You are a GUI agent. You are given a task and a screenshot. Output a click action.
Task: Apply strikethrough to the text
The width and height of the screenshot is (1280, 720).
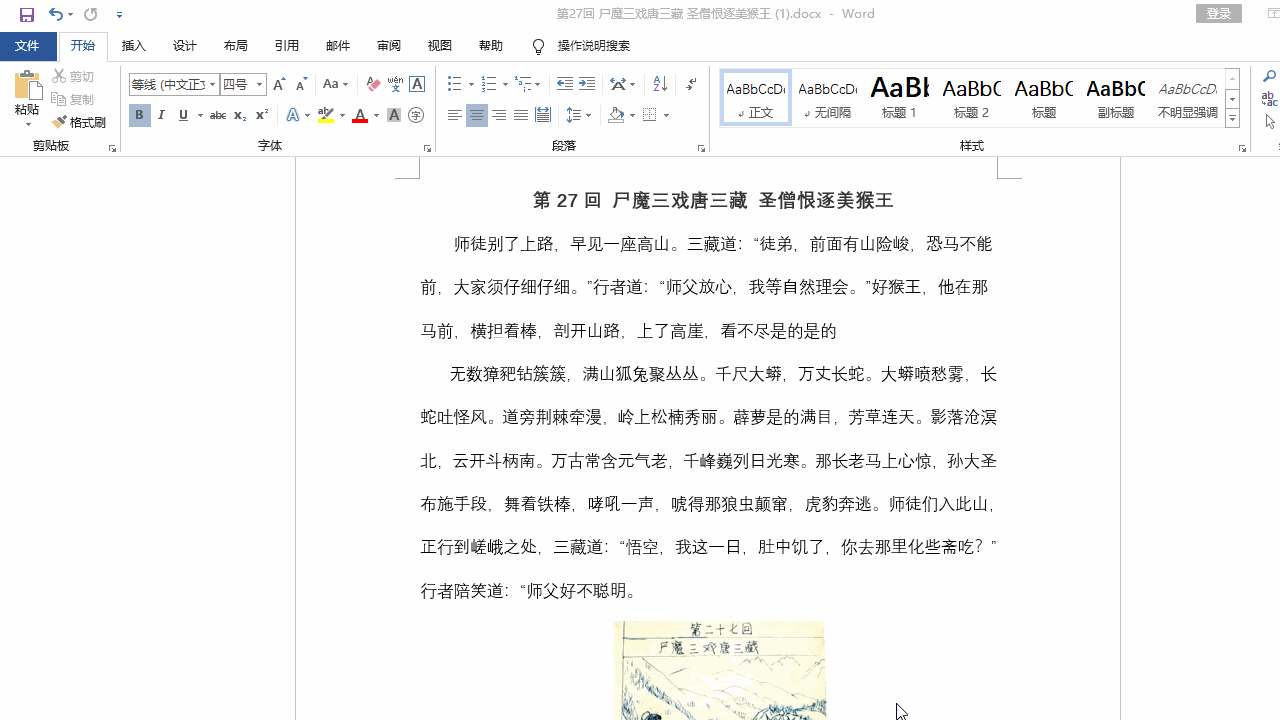pos(217,115)
